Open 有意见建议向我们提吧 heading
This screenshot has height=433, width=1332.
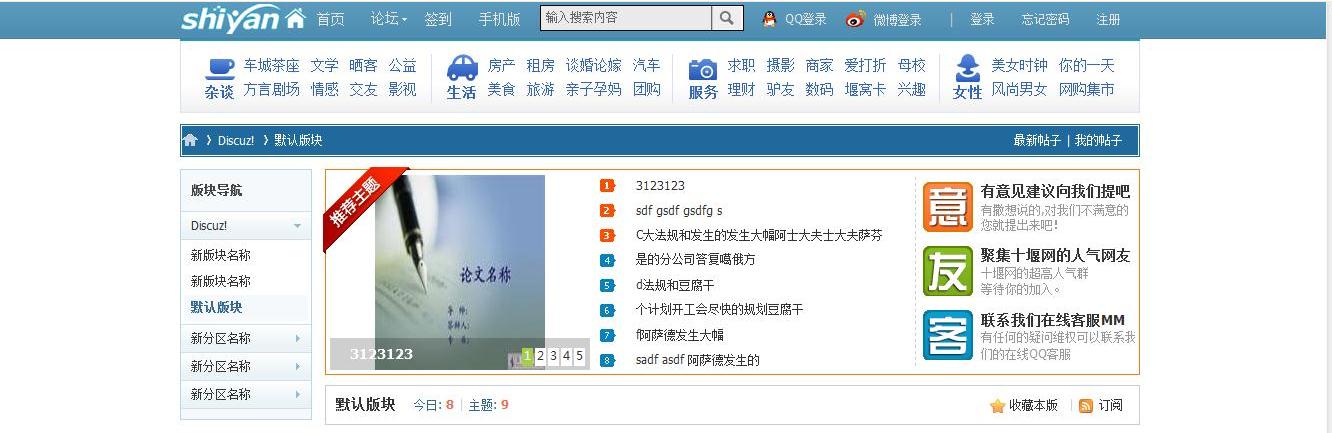(x=1055, y=191)
